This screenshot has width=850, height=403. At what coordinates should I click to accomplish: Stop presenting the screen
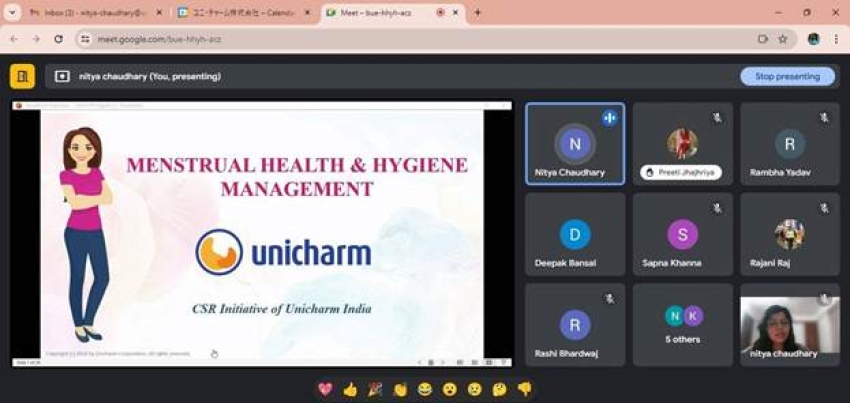[787, 76]
